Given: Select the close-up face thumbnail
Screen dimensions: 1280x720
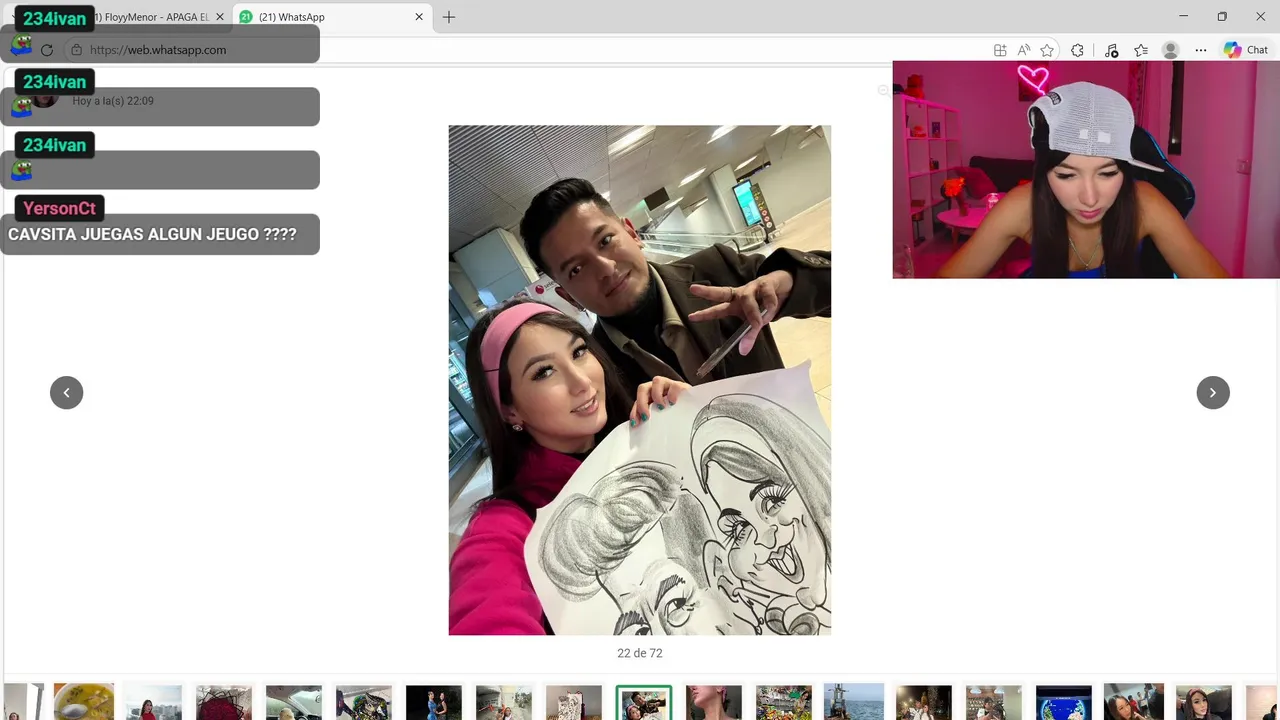Looking at the screenshot, I should (x=714, y=702).
